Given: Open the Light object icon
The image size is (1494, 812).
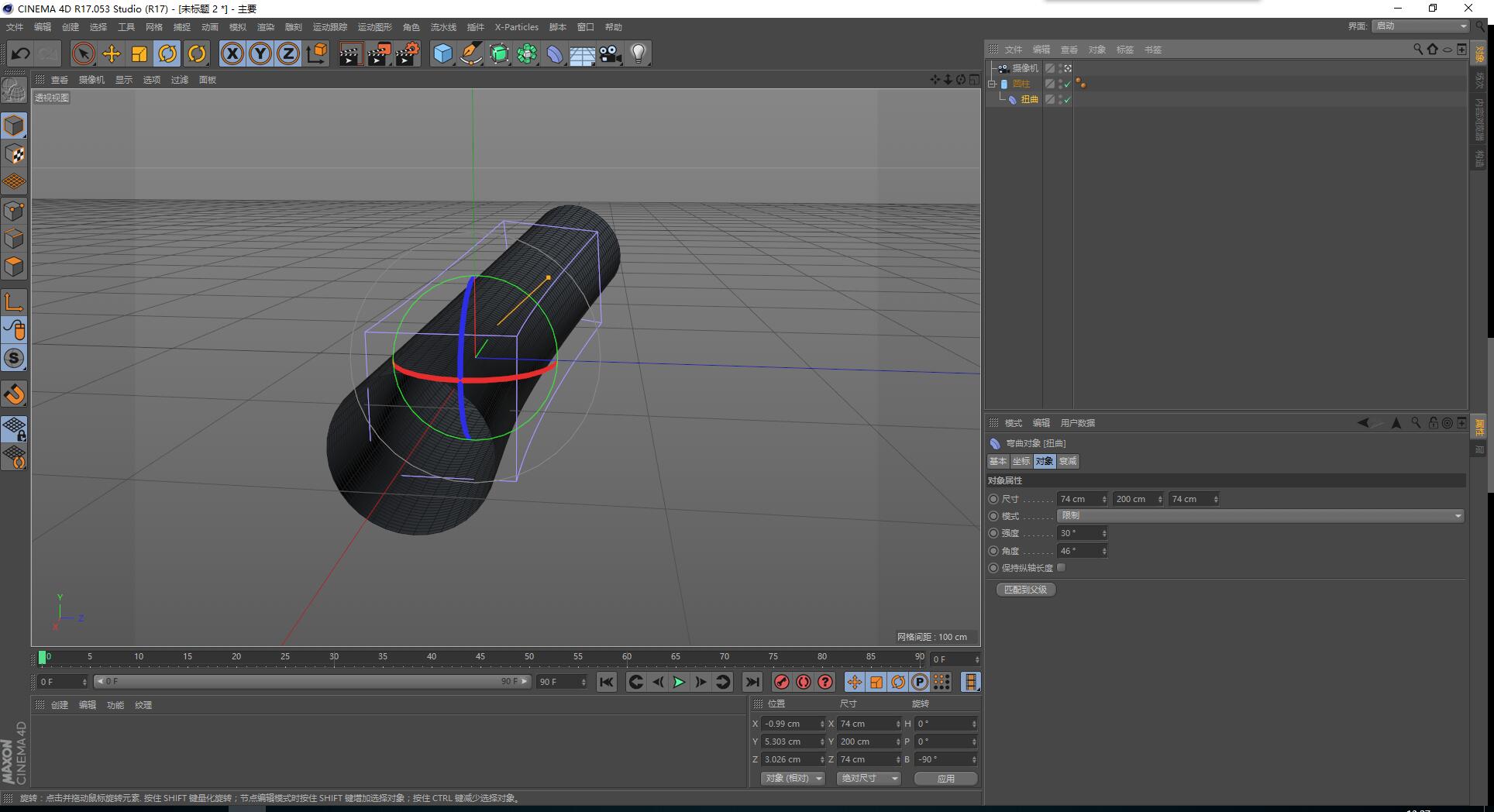Looking at the screenshot, I should click(x=639, y=53).
